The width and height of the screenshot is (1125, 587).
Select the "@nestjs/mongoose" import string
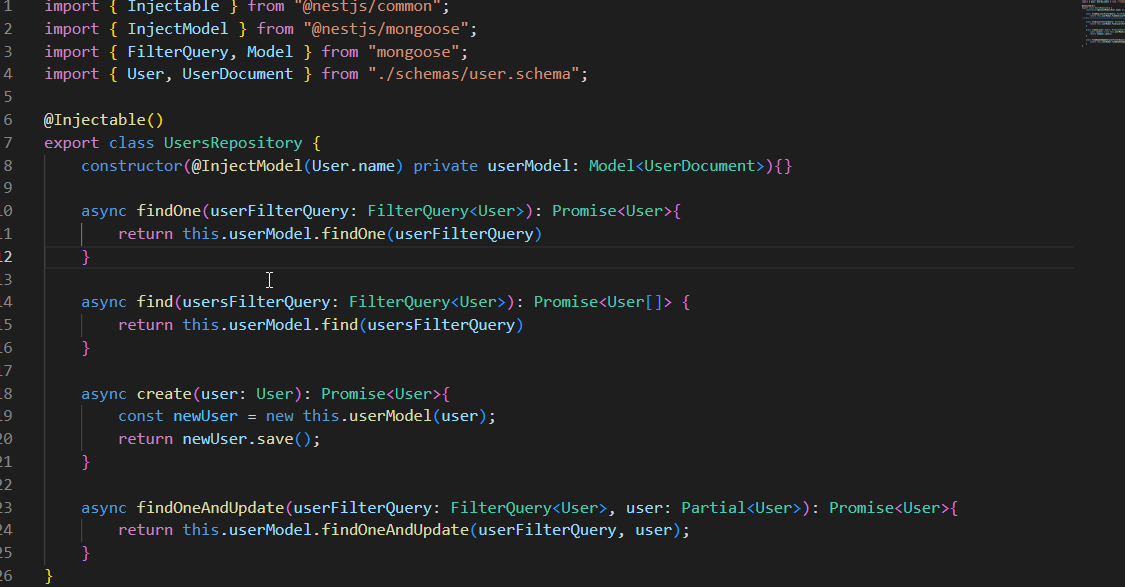(x=386, y=29)
